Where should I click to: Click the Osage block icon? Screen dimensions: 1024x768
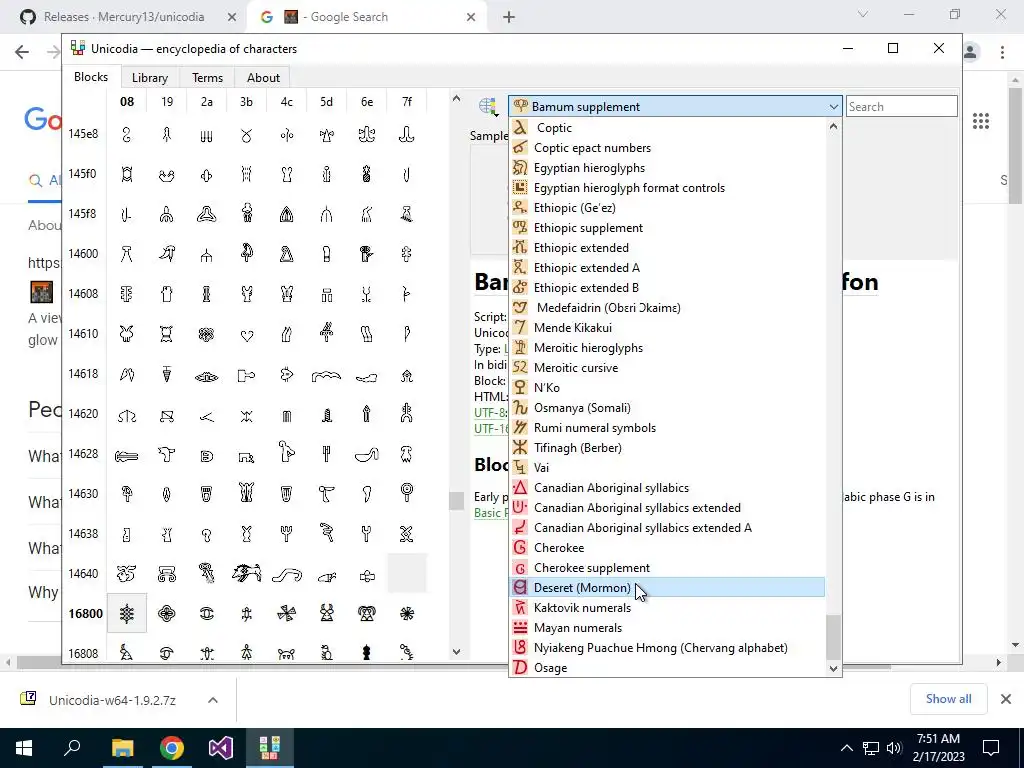pyautogui.click(x=520, y=667)
